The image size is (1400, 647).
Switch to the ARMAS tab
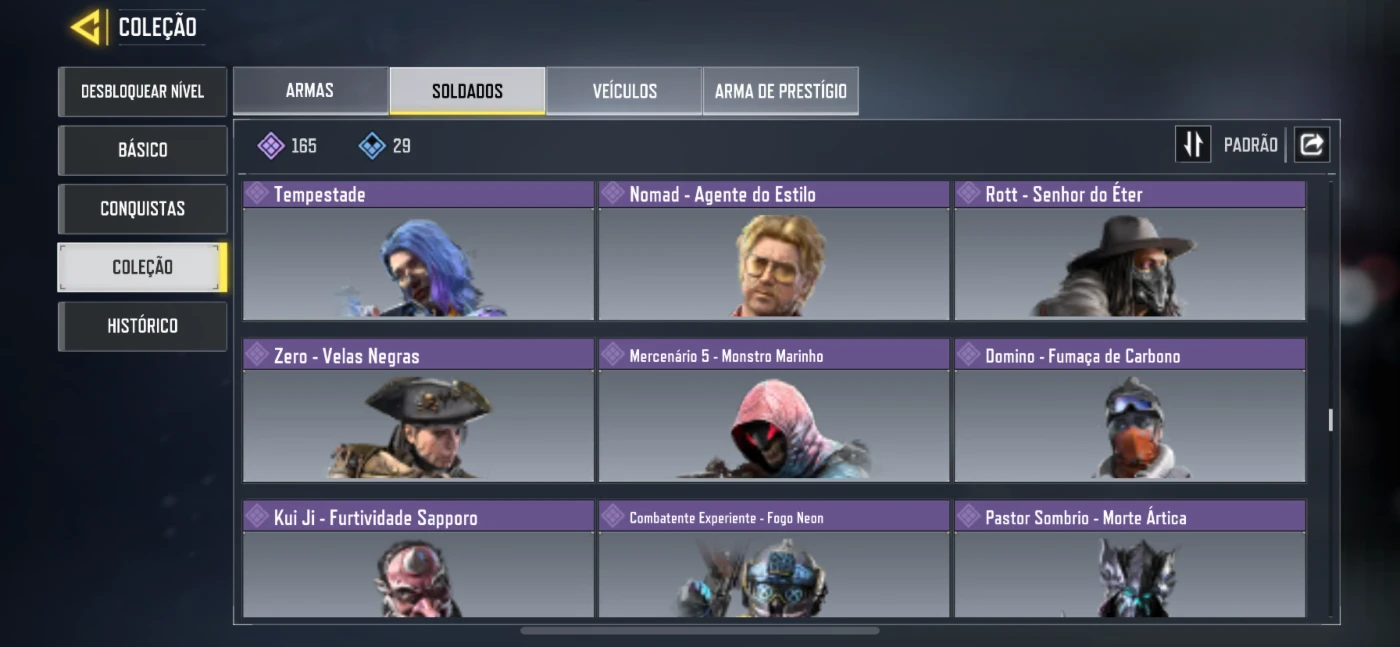(310, 91)
